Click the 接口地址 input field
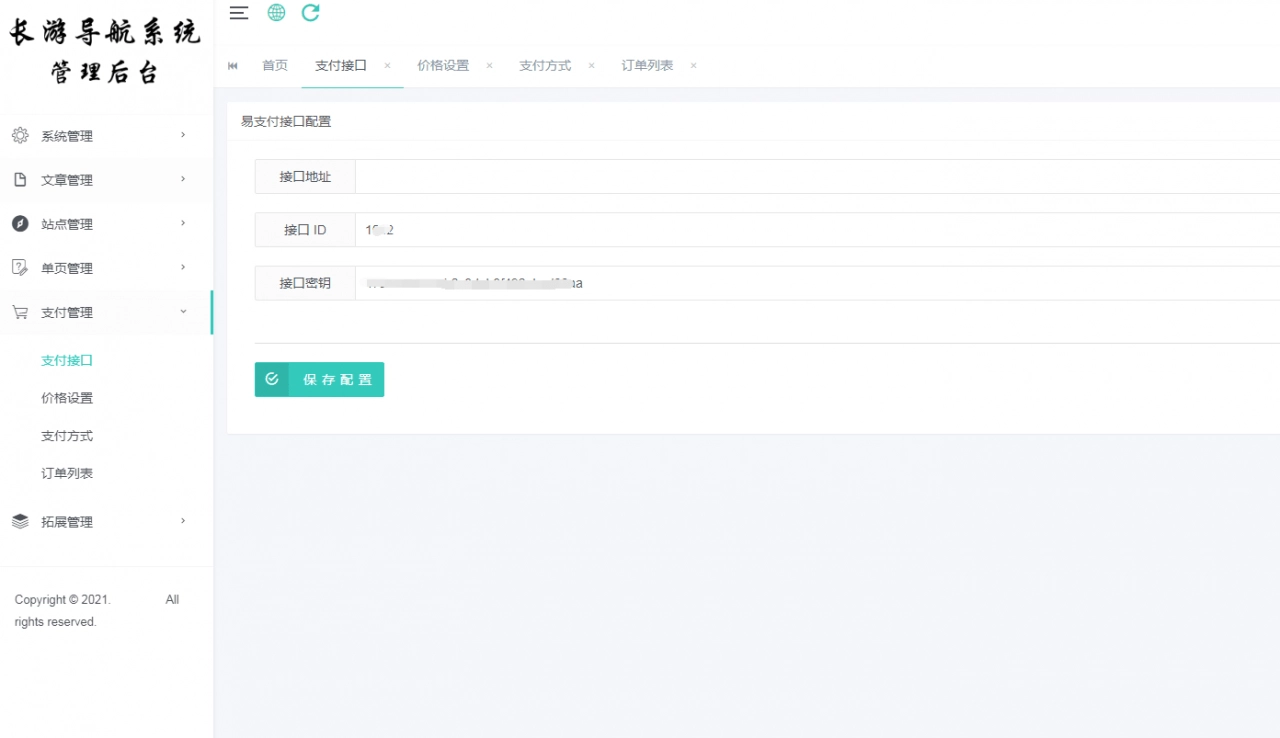 point(816,176)
